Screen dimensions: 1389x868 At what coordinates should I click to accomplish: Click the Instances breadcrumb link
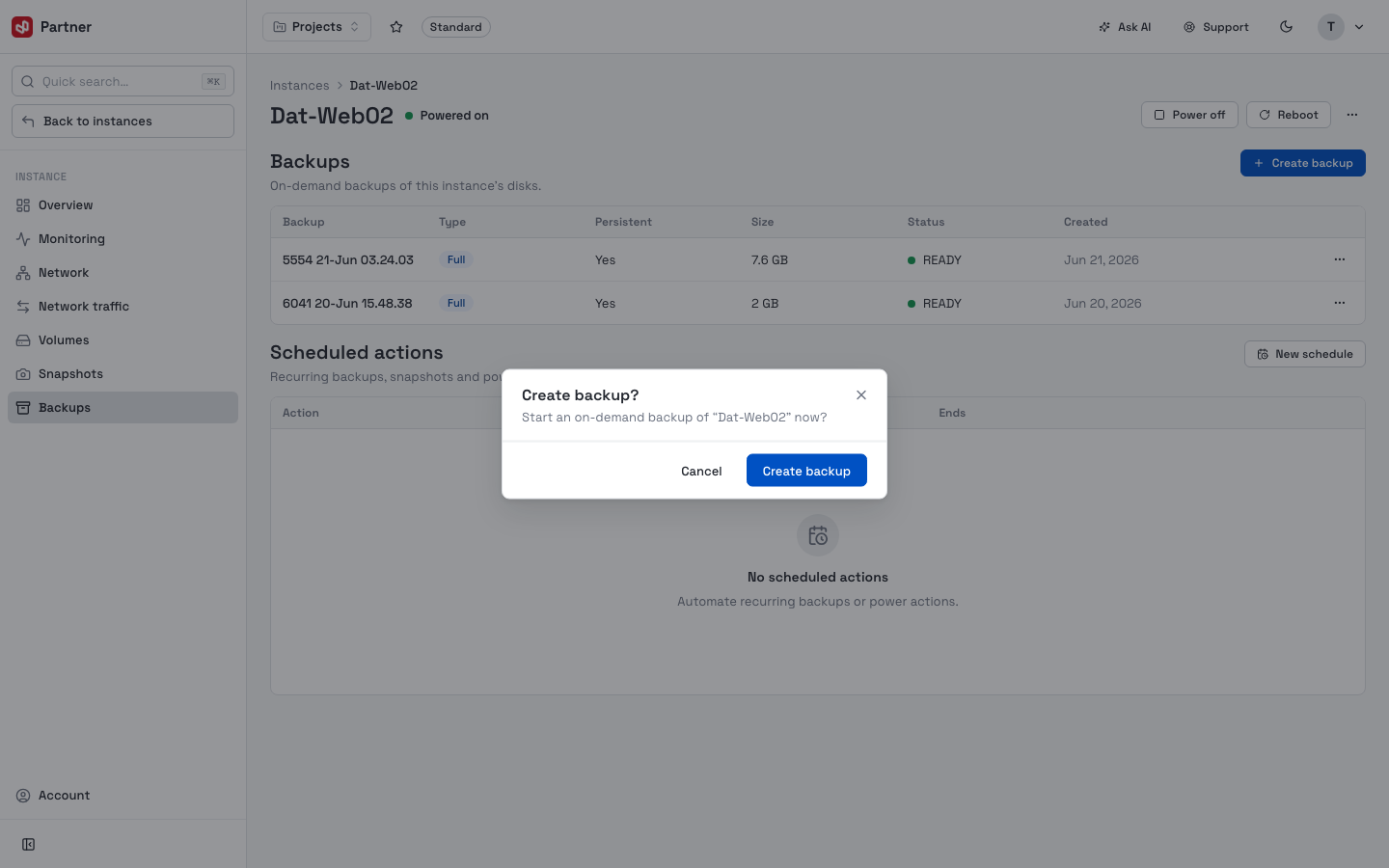point(299,86)
